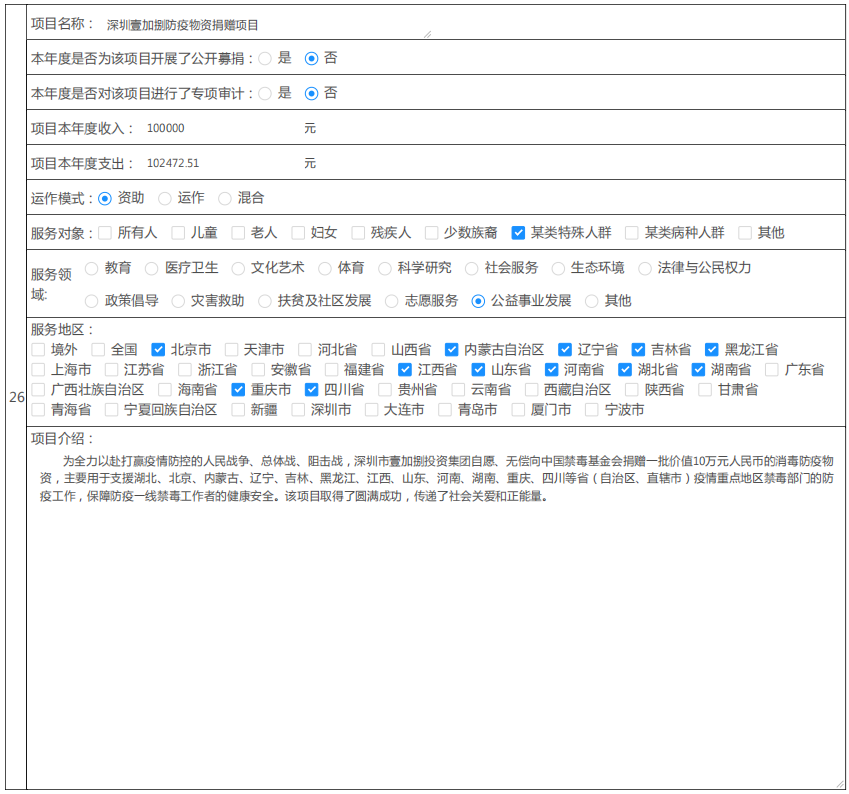
Task: Select 灾害救助 service field option
Action: pos(178,301)
